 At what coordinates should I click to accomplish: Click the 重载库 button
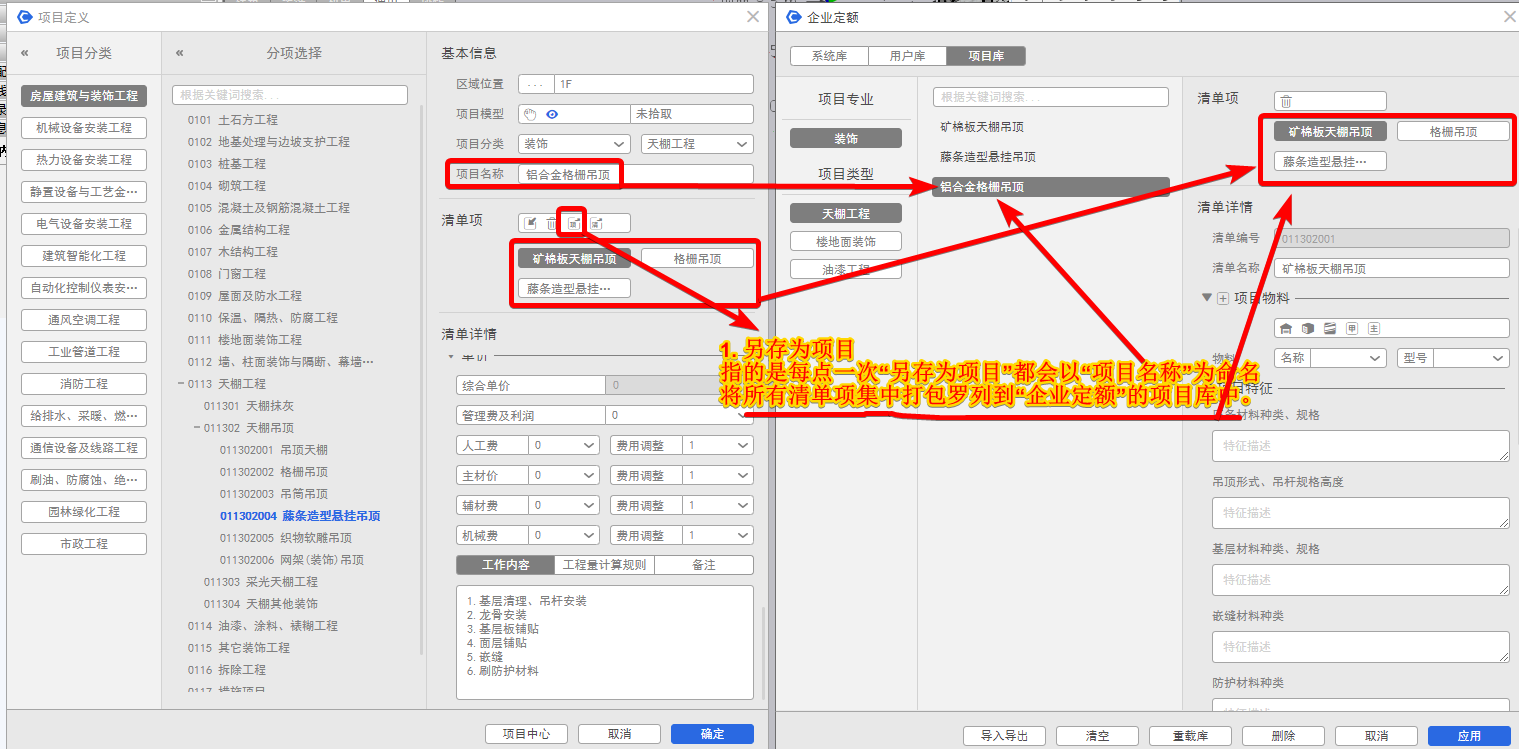(x=1190, y=736)
